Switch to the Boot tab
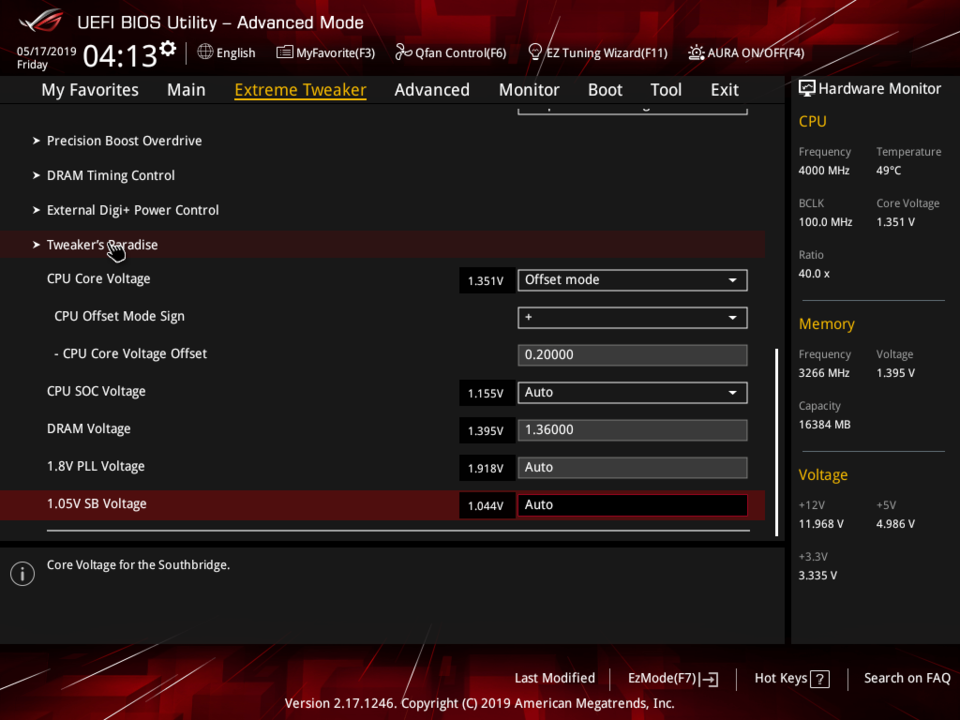The image size is (960, 720). tap(605, 90)
